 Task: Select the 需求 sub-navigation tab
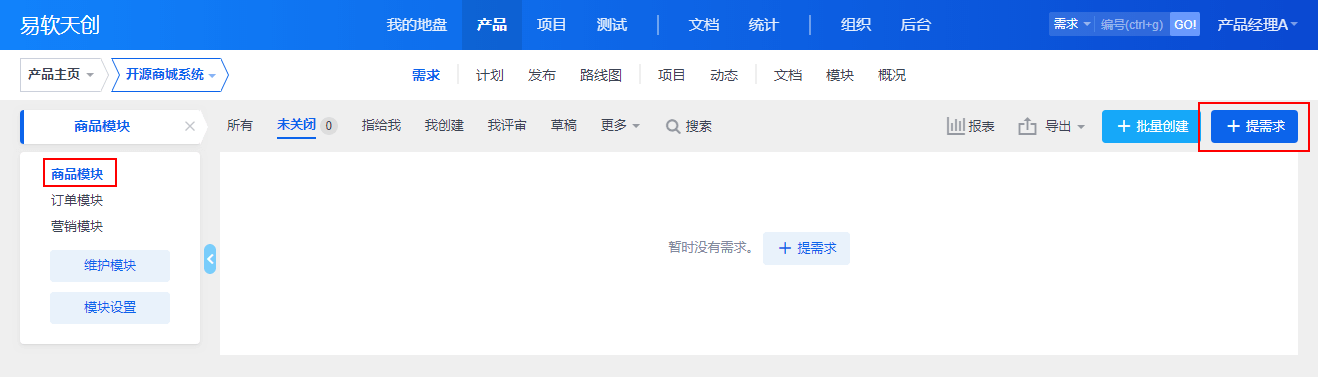pyautogui.click(x=426, y=75)
